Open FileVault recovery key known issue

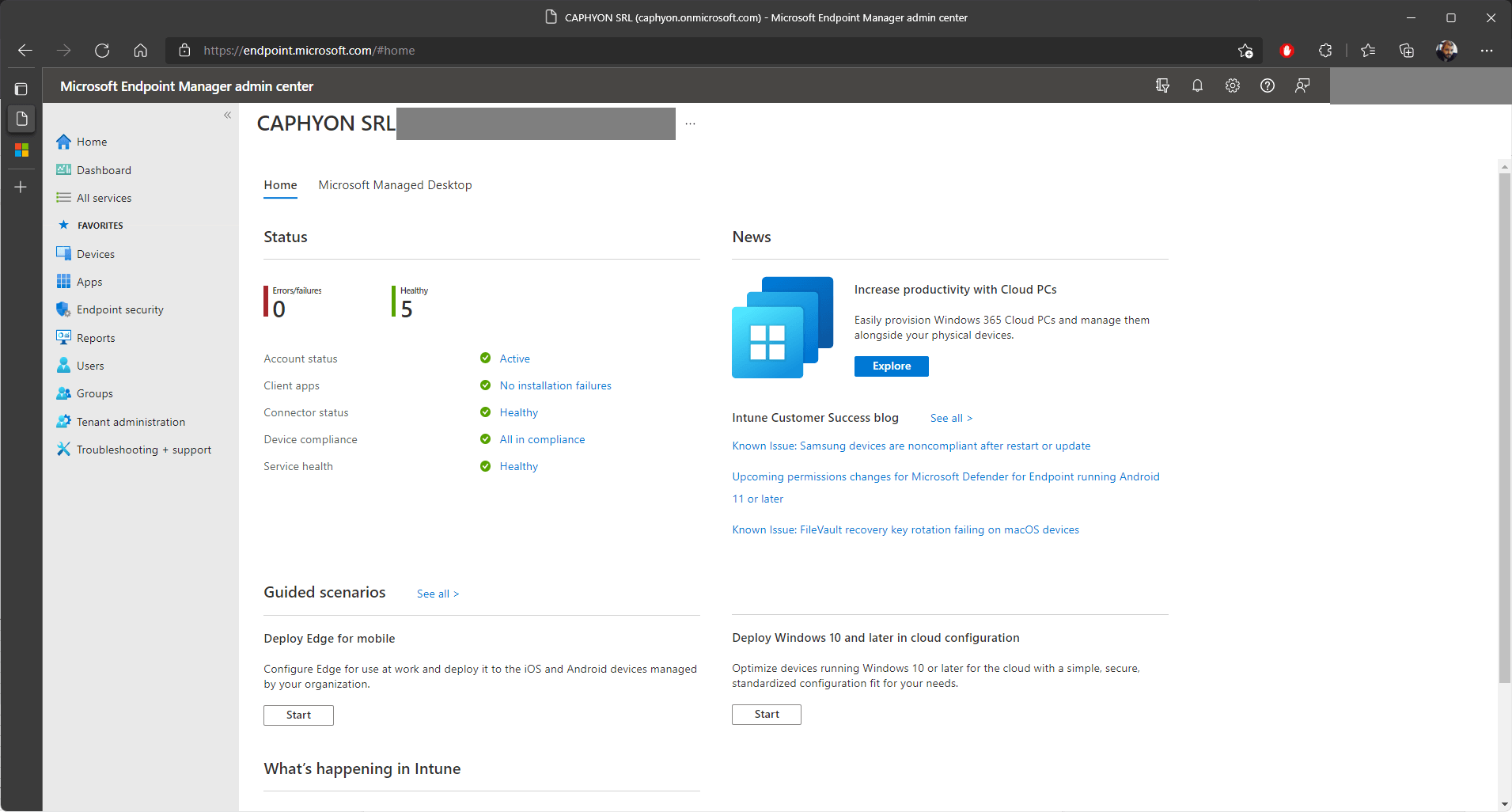coord(905,529)
